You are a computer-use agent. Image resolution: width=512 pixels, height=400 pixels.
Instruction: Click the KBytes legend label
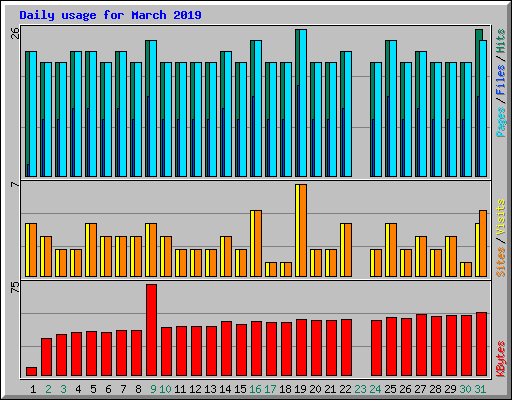click(x=501, y=359)
